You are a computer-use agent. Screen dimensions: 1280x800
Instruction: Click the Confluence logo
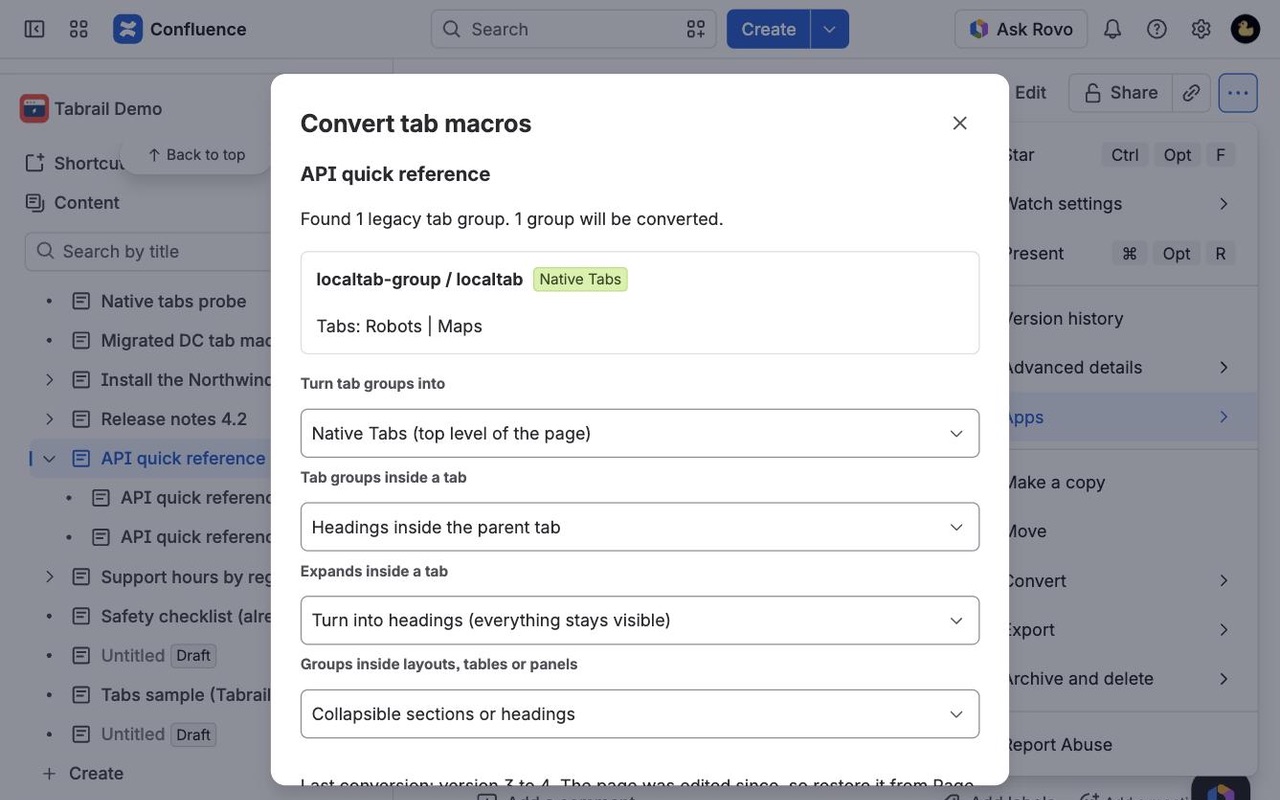coord(127,29)
